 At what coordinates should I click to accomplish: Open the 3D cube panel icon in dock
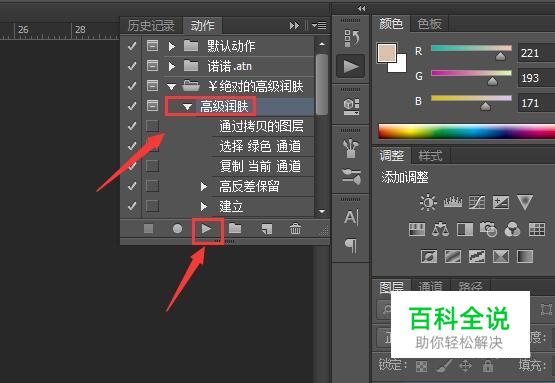click(351, 106)
